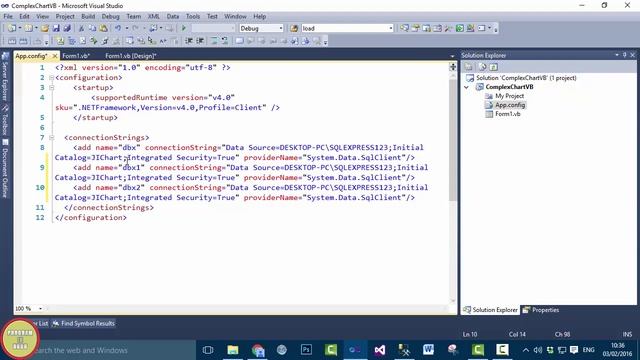Open the active documents list dropdown arrow
The image size is (640, 360).
click(452, 56)
